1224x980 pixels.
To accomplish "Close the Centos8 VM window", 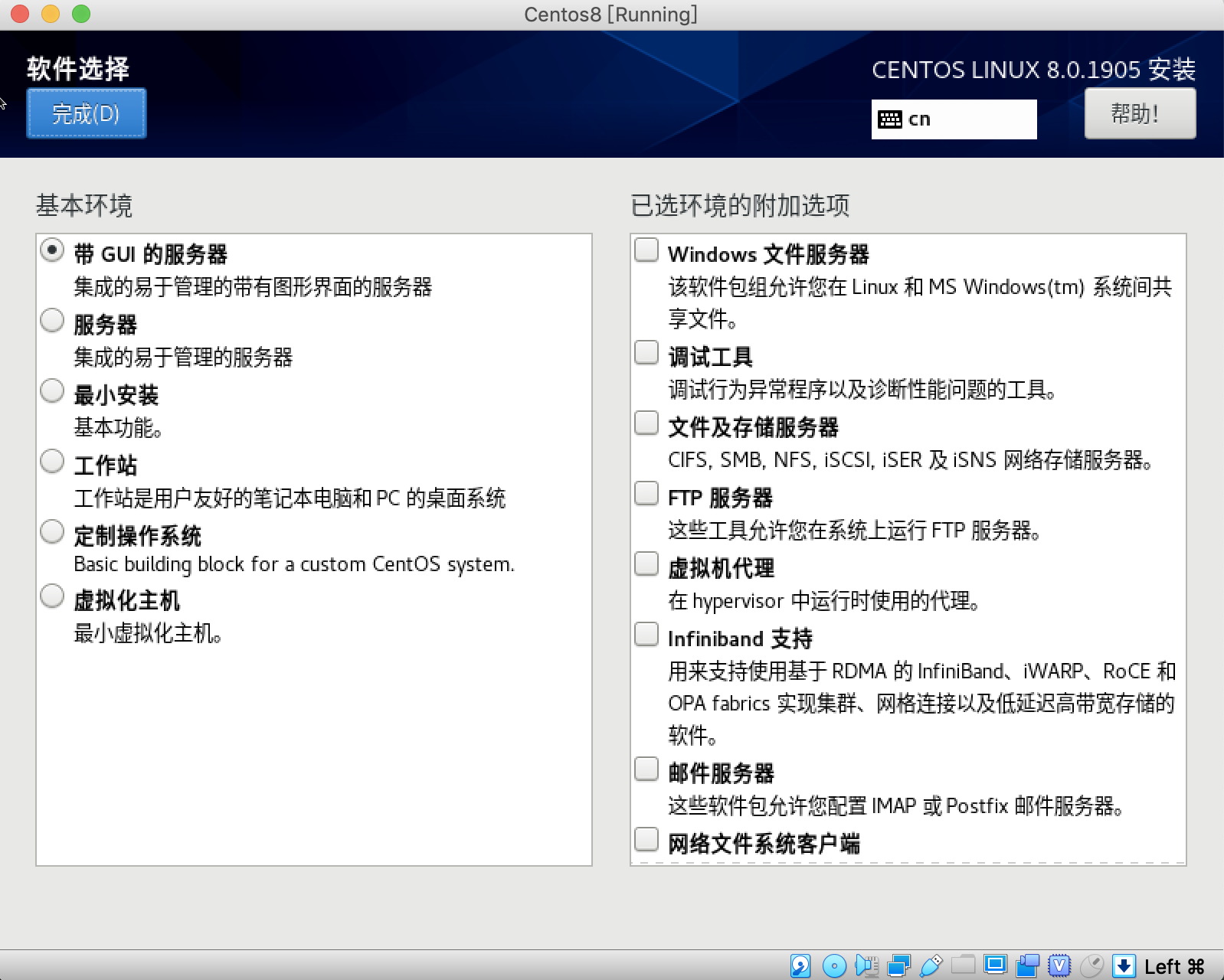I will click(20, 14).
